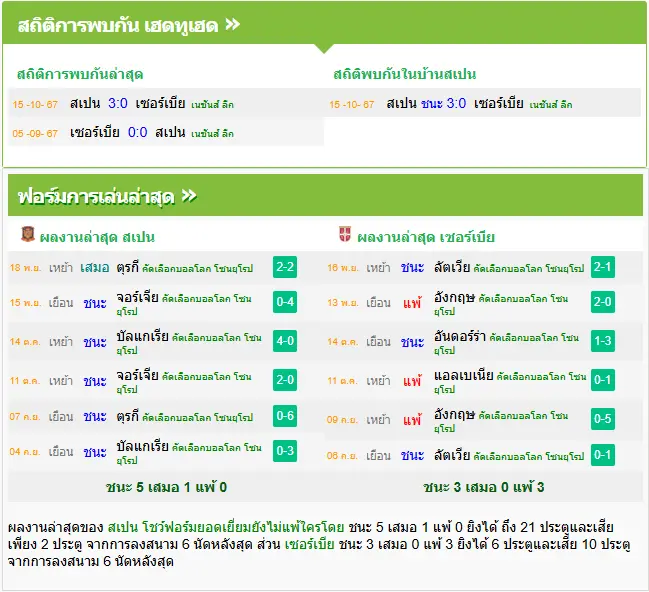Open the 0-5 score badge for England match
The width and height of the screenshot is (649, 592).
[603, 419]
